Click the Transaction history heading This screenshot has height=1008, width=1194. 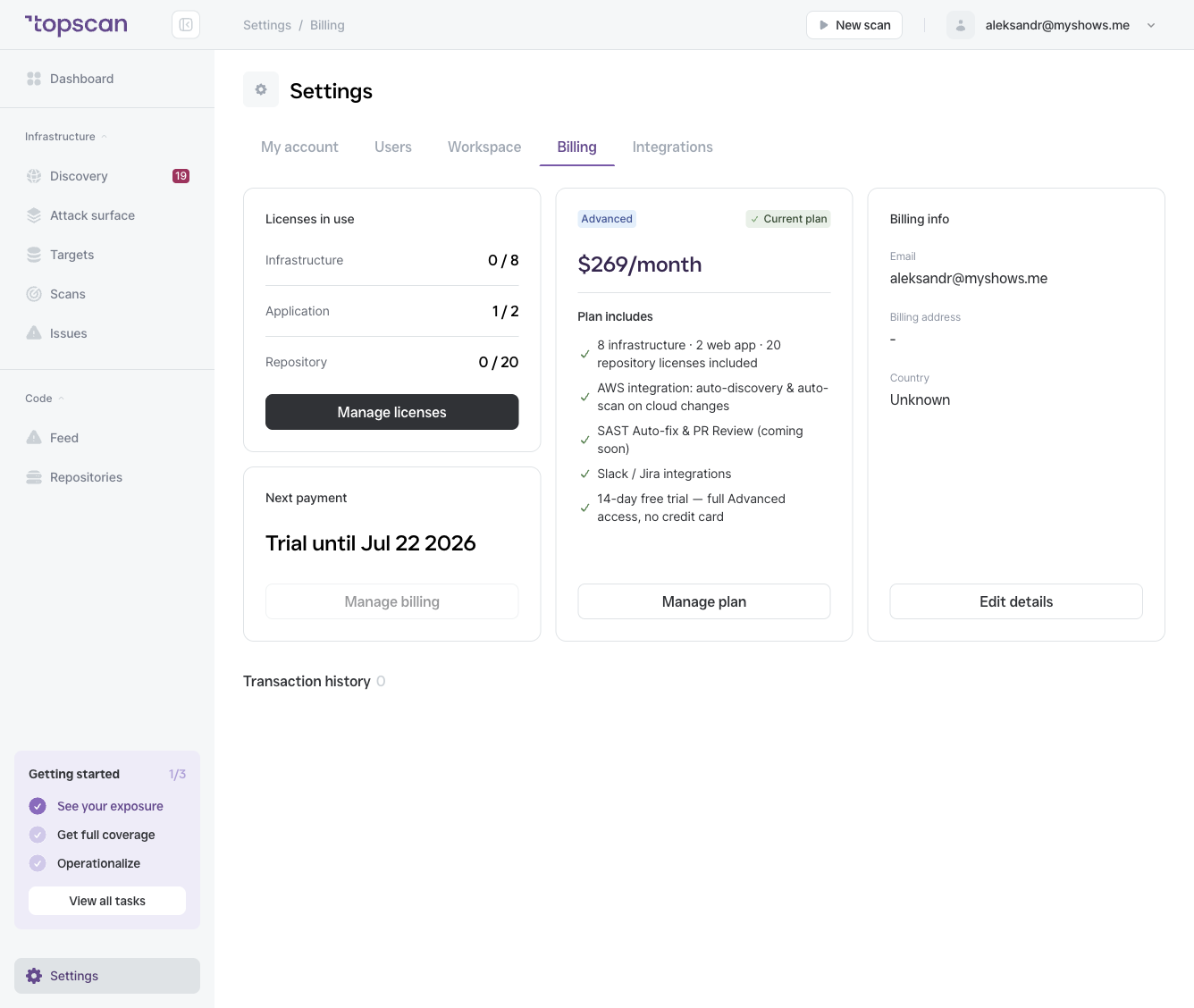(307, 681)
